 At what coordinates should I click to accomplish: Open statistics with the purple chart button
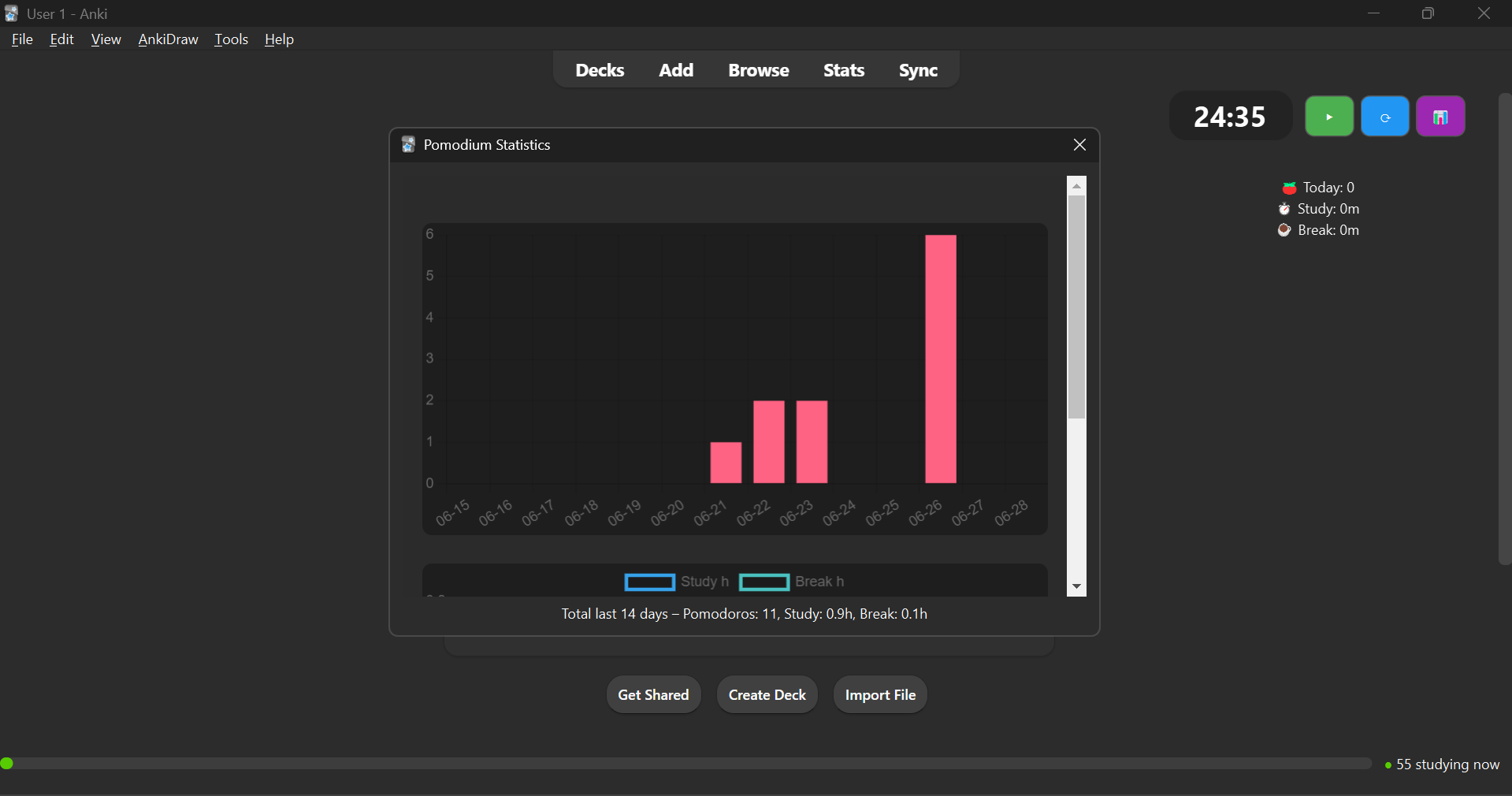1440,117
